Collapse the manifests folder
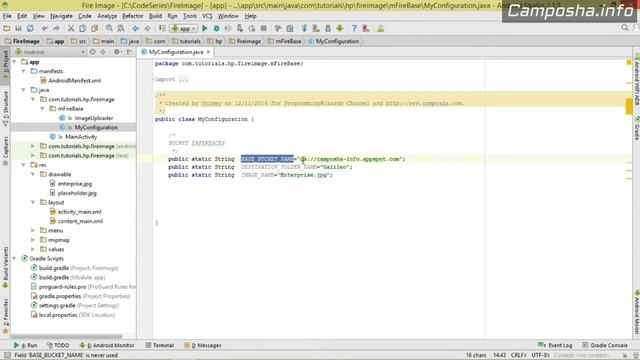The width and height of the screenshot is (640, 360). pyautogui.click(x=24, y=71)
